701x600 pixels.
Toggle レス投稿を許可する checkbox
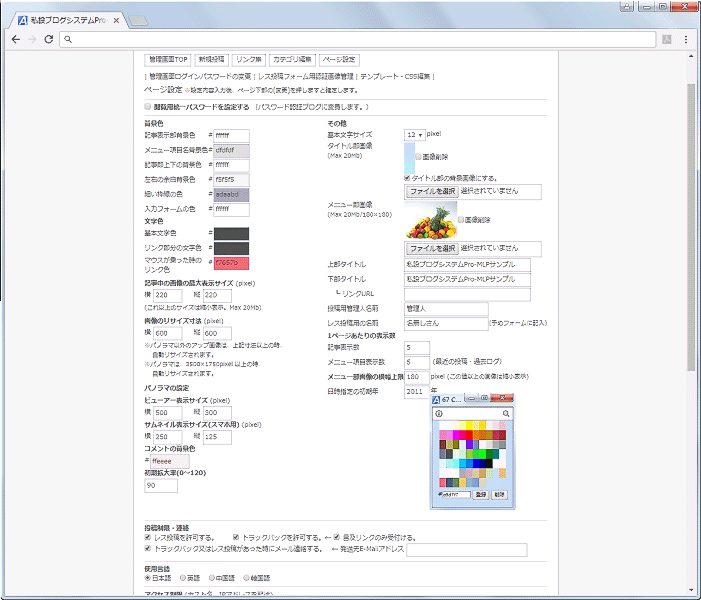point(148,537)
